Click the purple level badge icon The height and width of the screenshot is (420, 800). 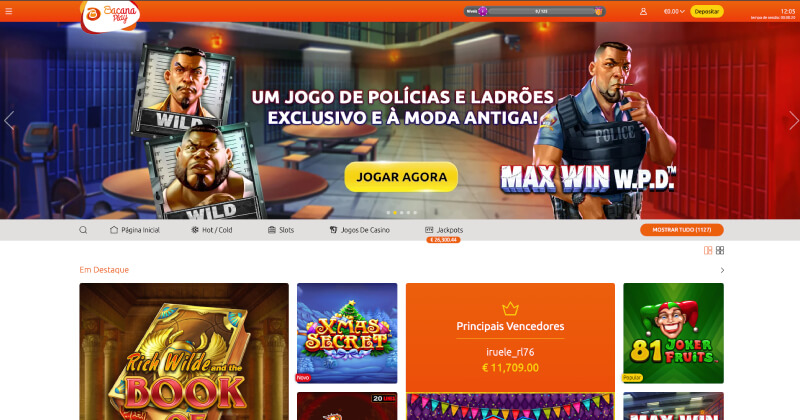point(483,11)
